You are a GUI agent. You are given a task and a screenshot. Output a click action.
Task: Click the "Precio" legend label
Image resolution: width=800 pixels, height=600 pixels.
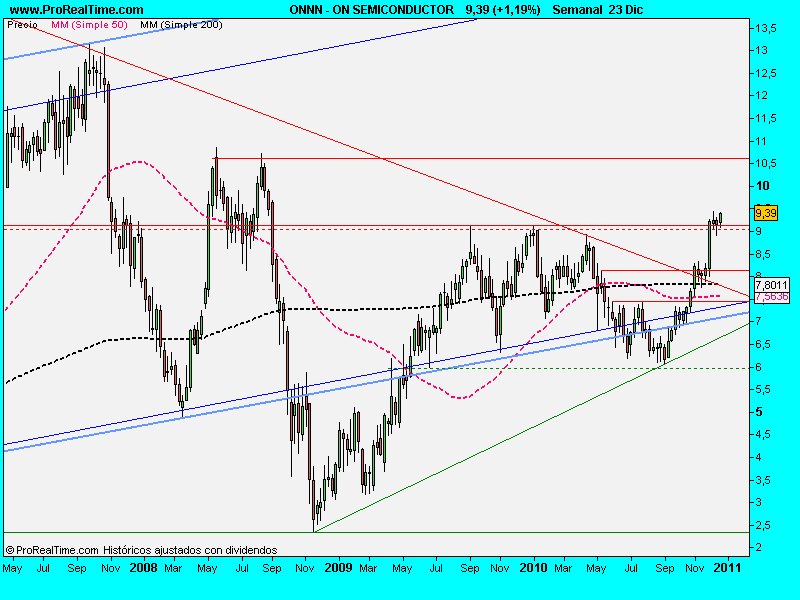pos(22,24)
